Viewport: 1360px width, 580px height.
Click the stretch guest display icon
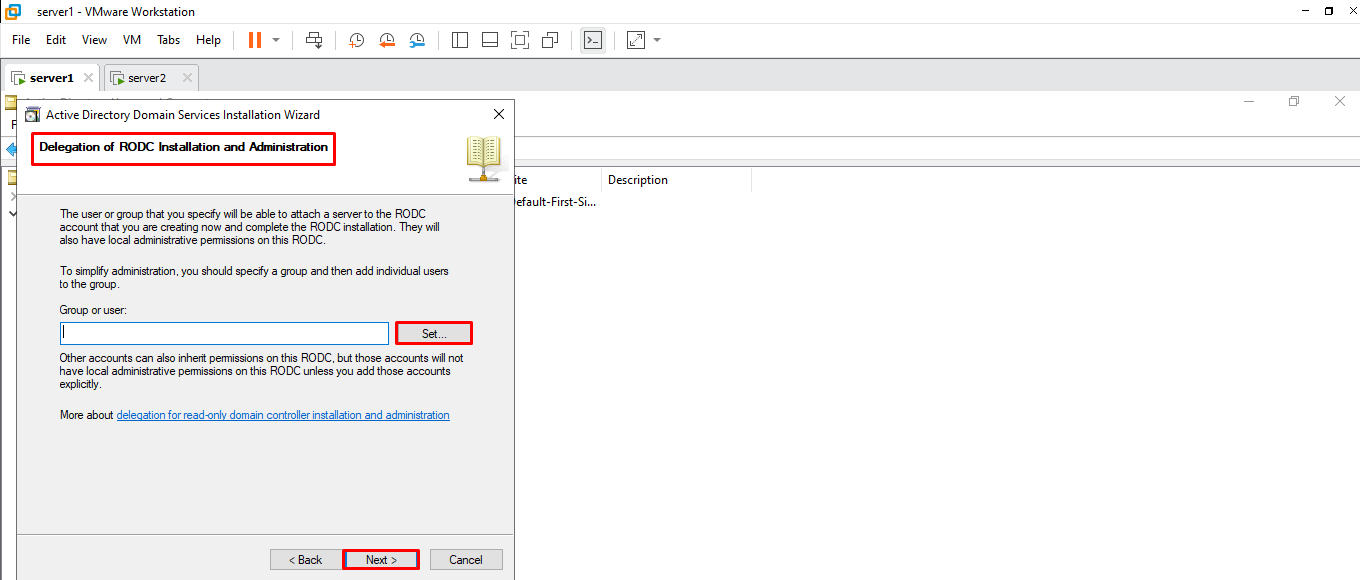[636, 40]
